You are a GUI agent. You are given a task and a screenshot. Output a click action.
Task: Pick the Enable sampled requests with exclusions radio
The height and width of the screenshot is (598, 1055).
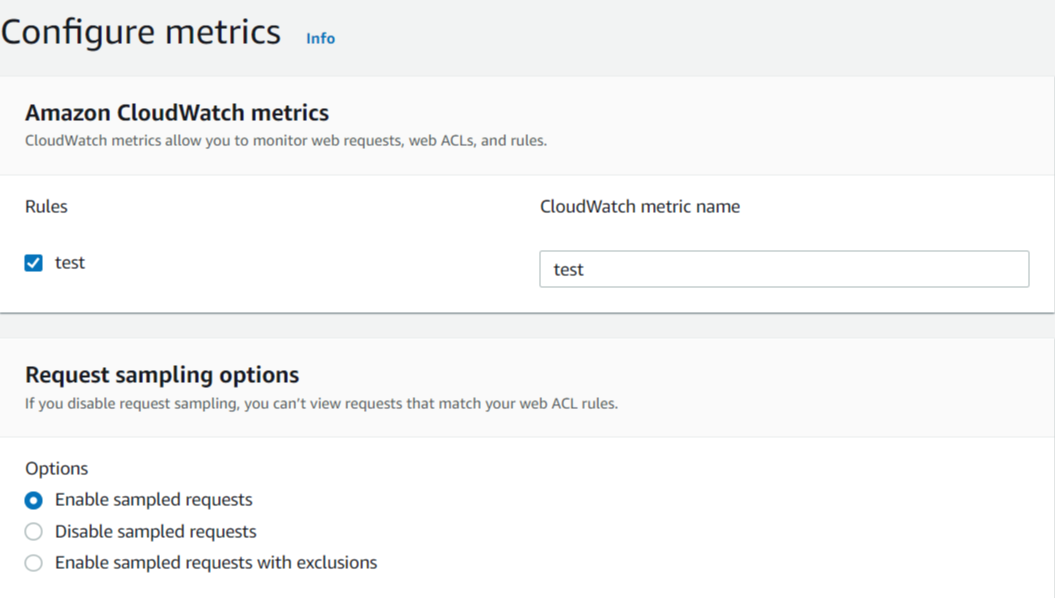click(x=34, y=563)
